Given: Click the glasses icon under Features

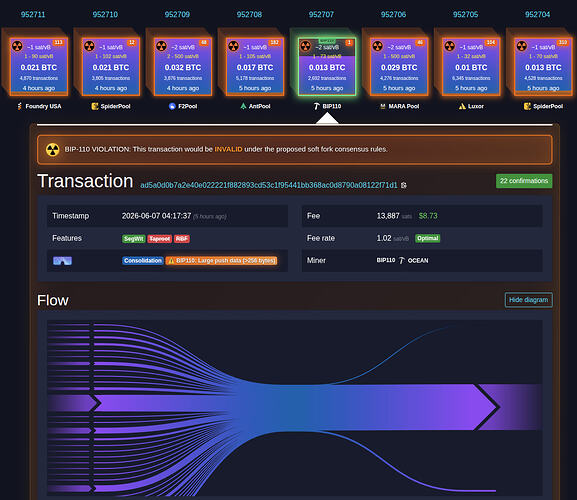Looking at the screenshot, I should tap(63, 261).
